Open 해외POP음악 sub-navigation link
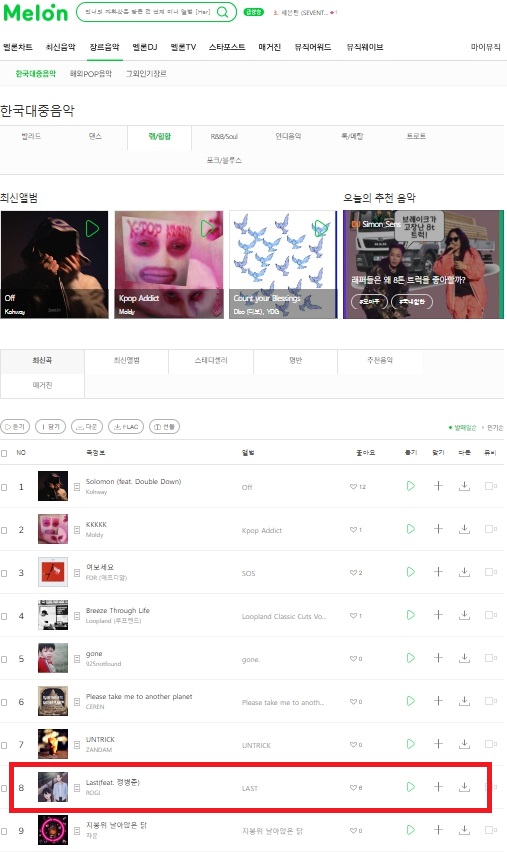Image resolution: width=507 pixels, height=852 pixels. [91, 73]
